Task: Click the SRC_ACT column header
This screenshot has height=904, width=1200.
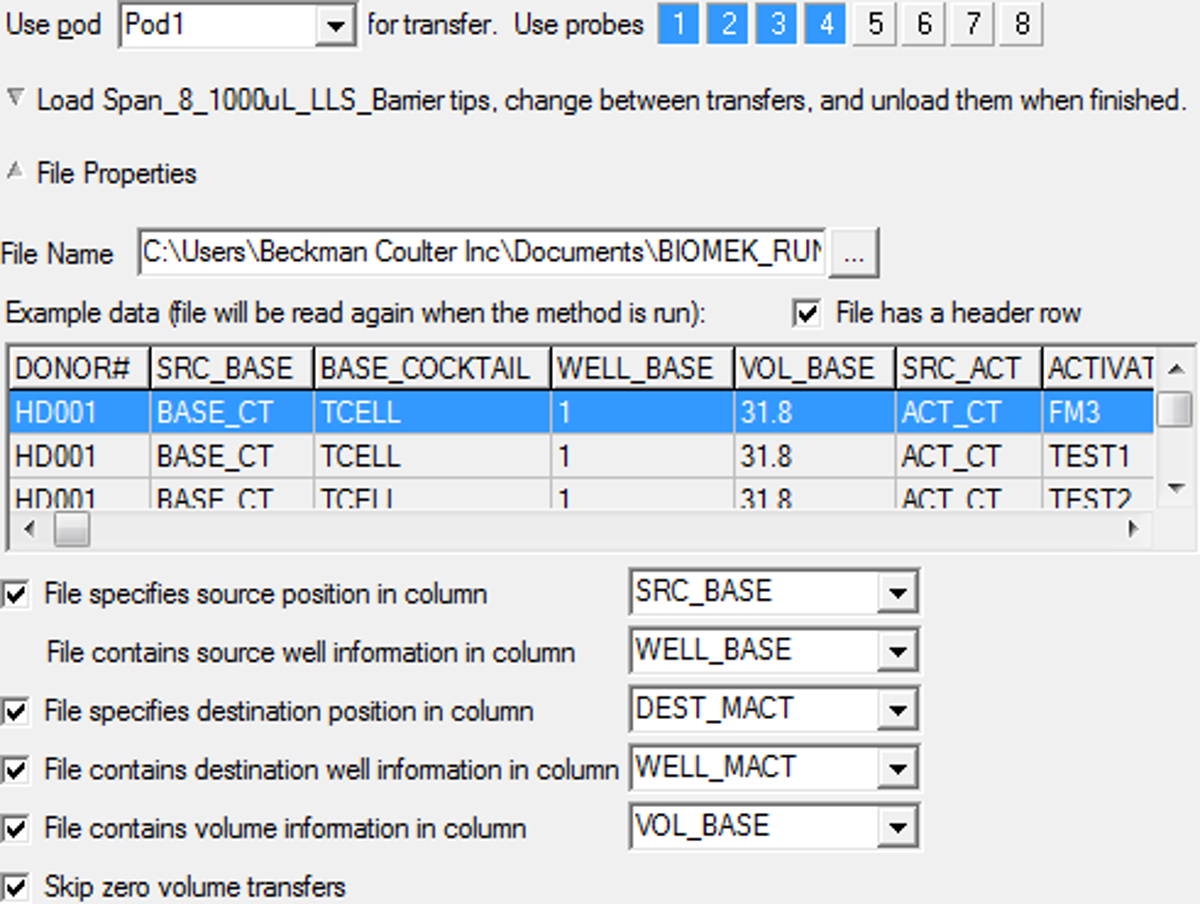Action: (969, 369)
